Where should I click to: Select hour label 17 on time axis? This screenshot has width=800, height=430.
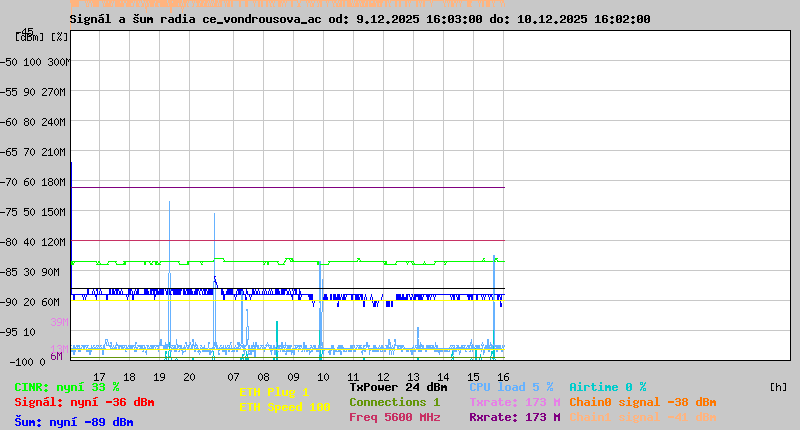click(x=99, y=377)
